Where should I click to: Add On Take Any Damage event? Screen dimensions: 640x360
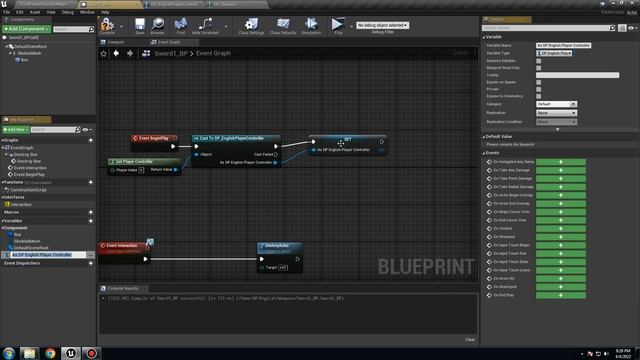coord(560,170)
